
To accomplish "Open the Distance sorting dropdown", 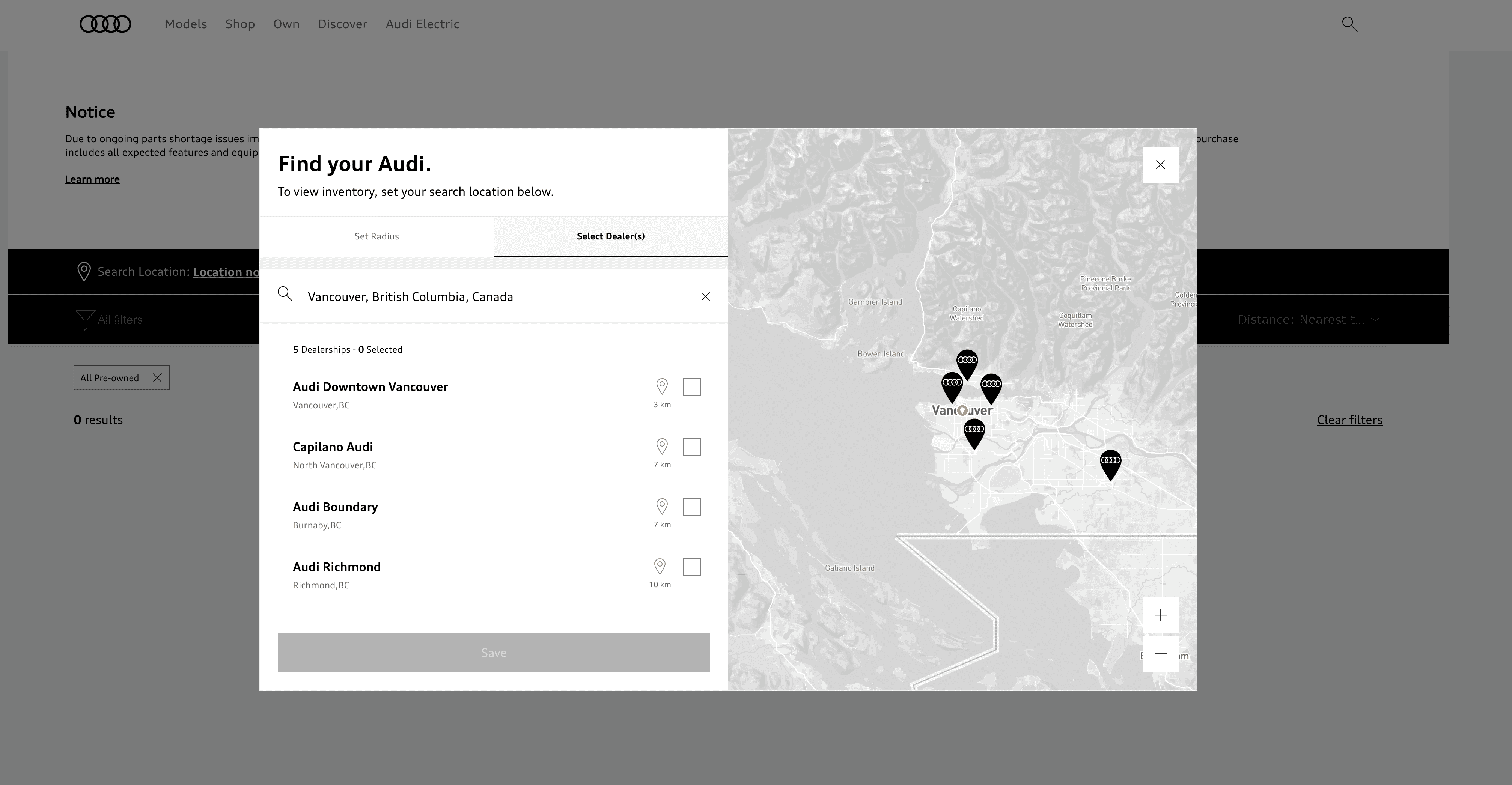I will coord(1310,320).
